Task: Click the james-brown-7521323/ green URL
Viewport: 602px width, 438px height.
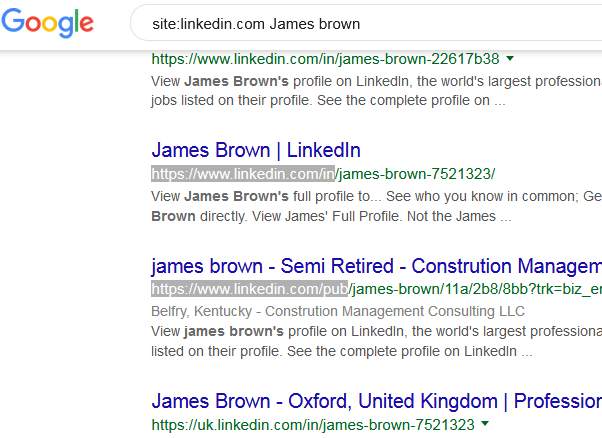Action: click(323, 174)
